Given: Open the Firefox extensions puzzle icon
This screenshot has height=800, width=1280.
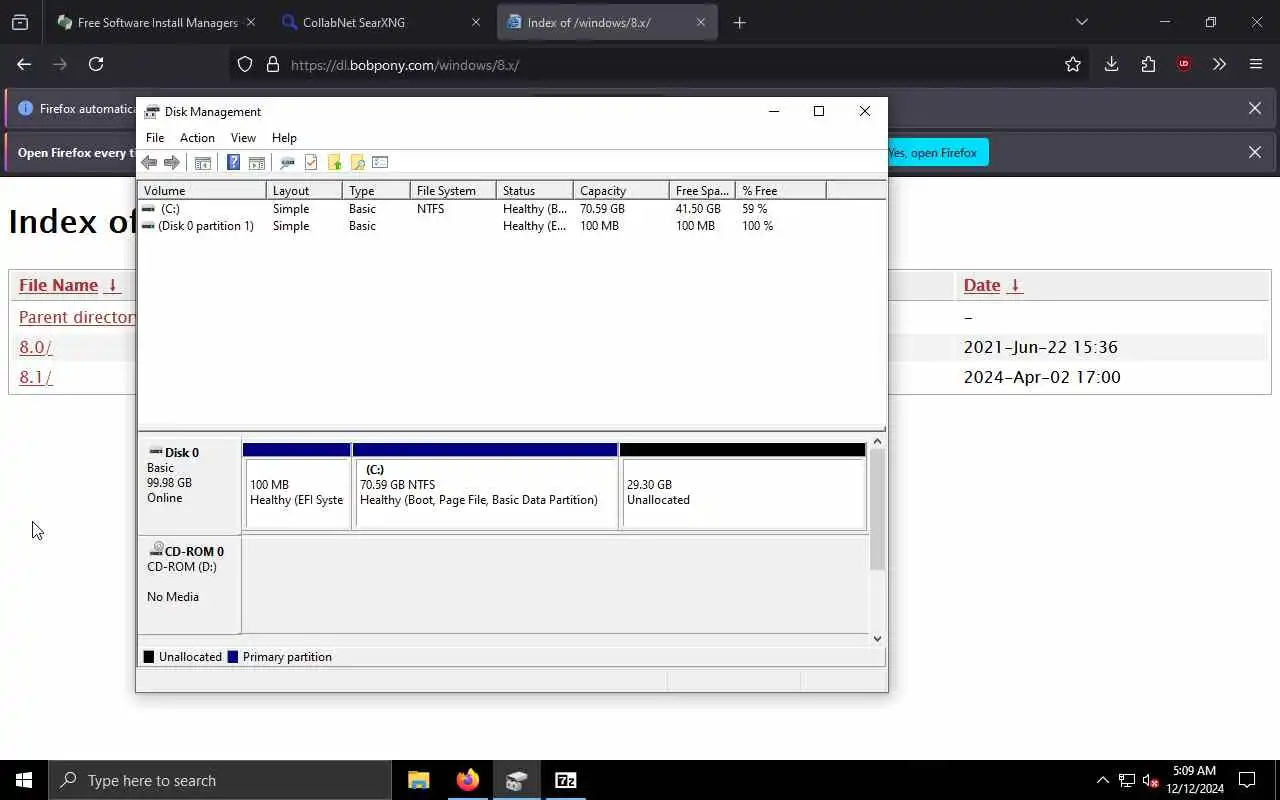Looking at the screenshot, I should pos(1148,64).
